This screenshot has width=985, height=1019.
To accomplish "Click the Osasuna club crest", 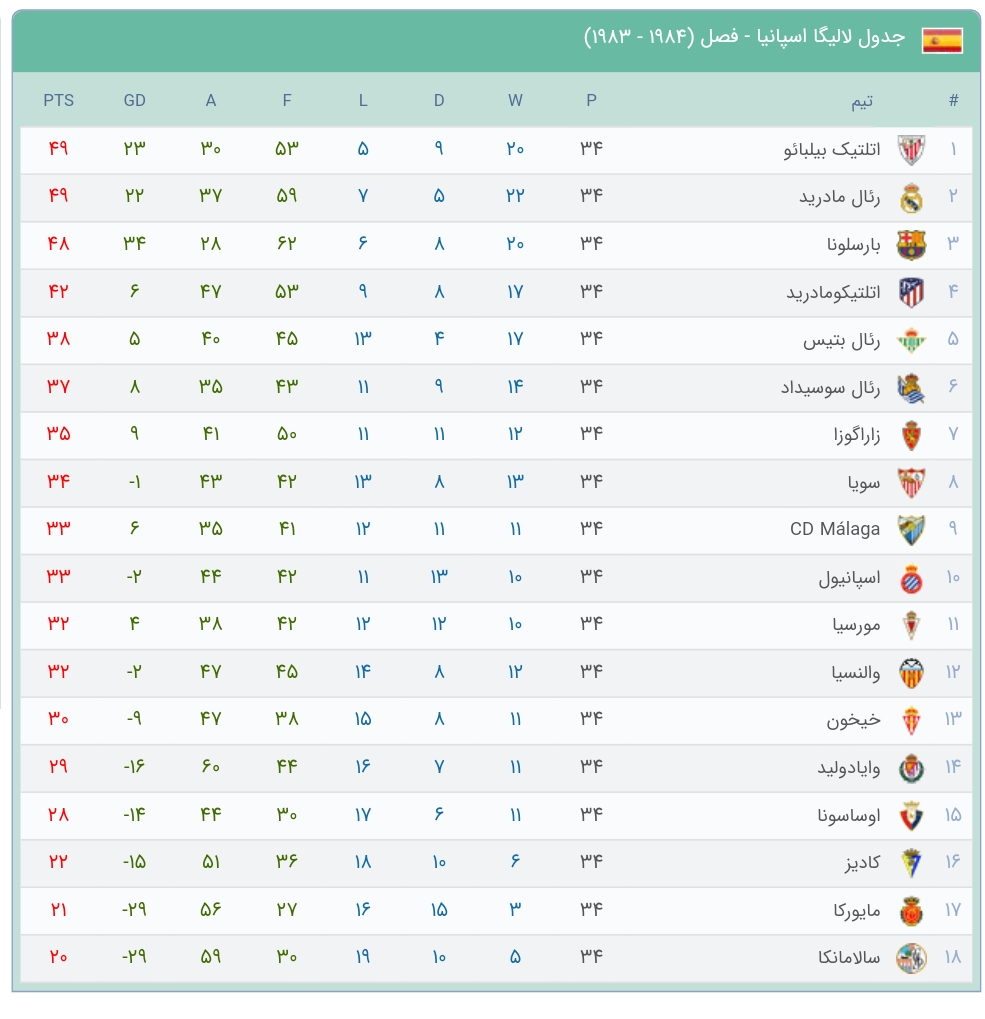I will point(911,816).
